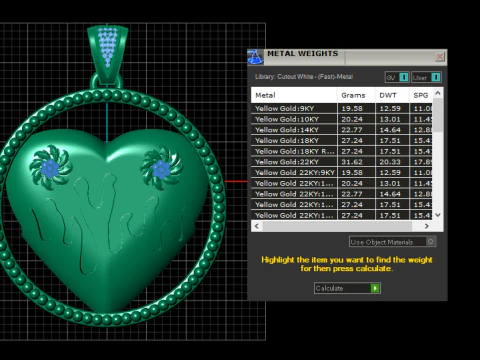Sort by the Metal column header
Screen dimensions: 480x360
294,95
